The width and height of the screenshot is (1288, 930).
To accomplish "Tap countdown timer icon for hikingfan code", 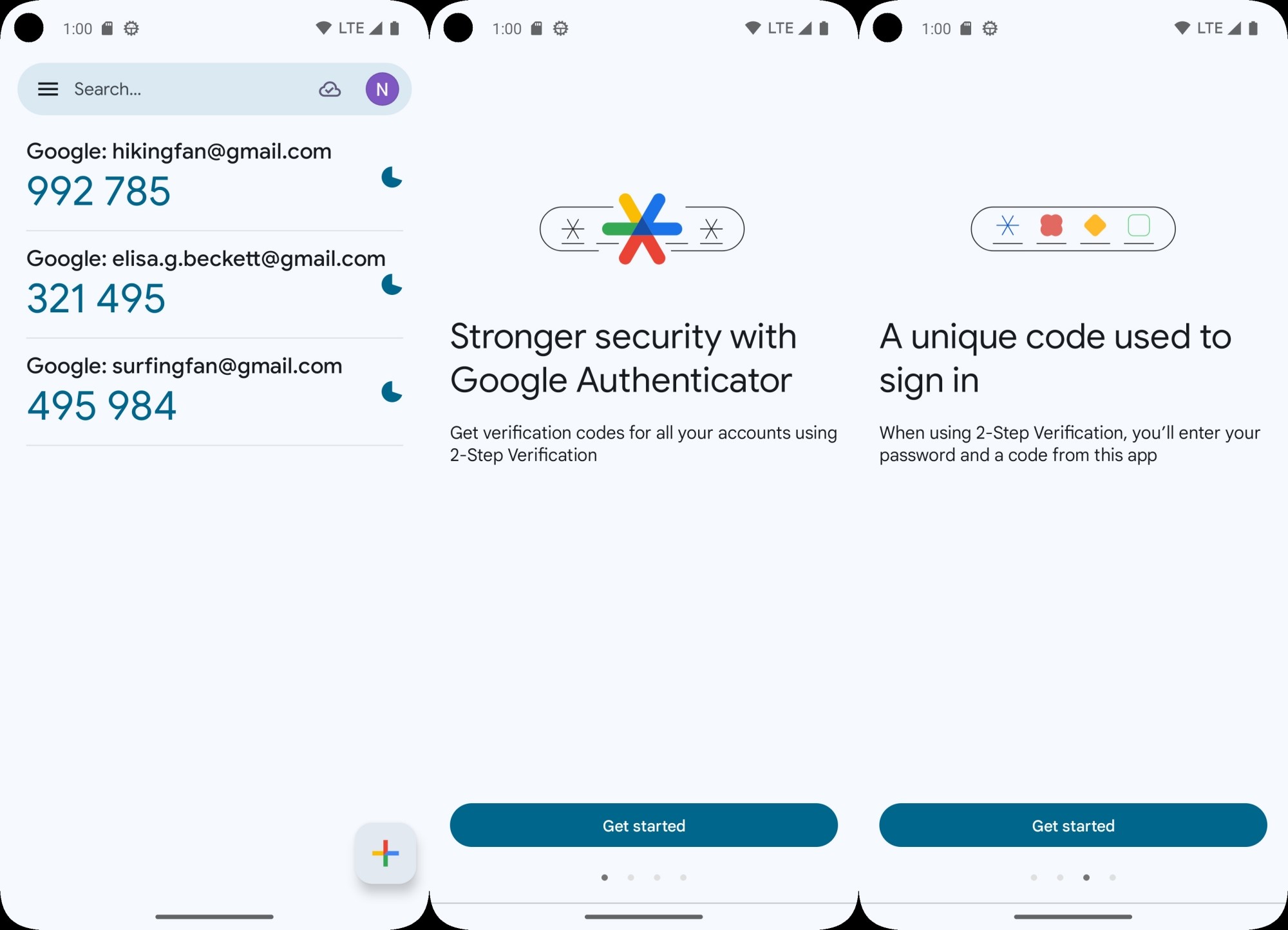I will click(x=392, y=177).
